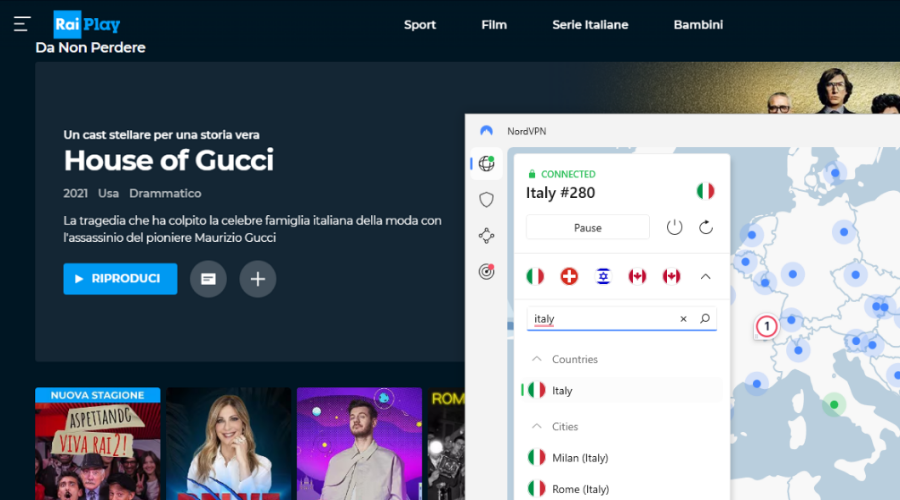Disconnect VPN using the power icon
Viewport: 900px width, 500px height.
point(674,227)
